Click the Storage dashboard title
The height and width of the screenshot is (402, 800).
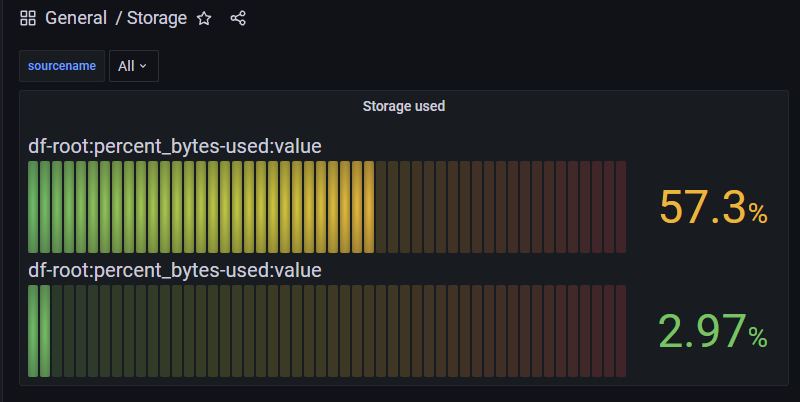click(x=156, y=18)
